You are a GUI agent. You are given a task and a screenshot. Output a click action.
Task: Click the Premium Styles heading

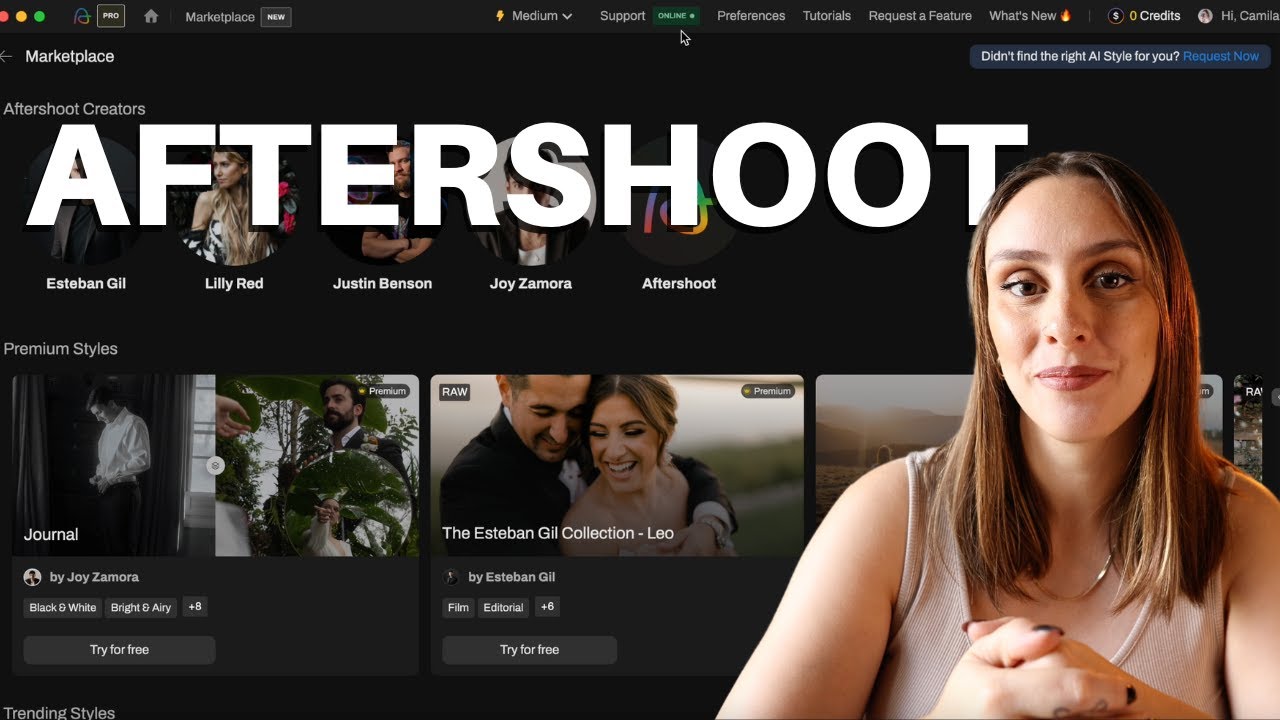point(61,349)
